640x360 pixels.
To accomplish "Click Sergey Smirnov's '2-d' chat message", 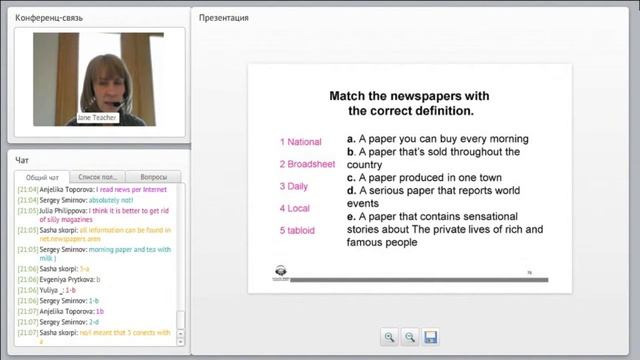I will tap(58, 322).
